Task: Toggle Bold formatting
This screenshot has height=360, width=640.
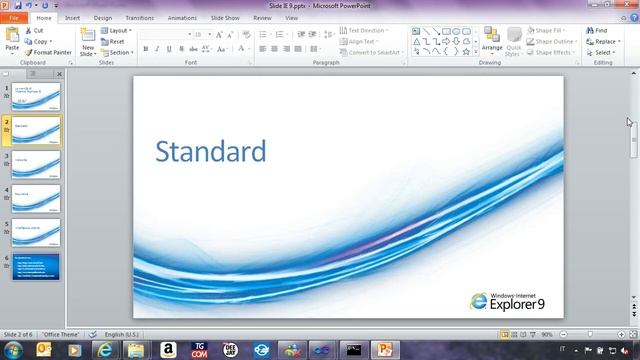Action: point(146,49)
